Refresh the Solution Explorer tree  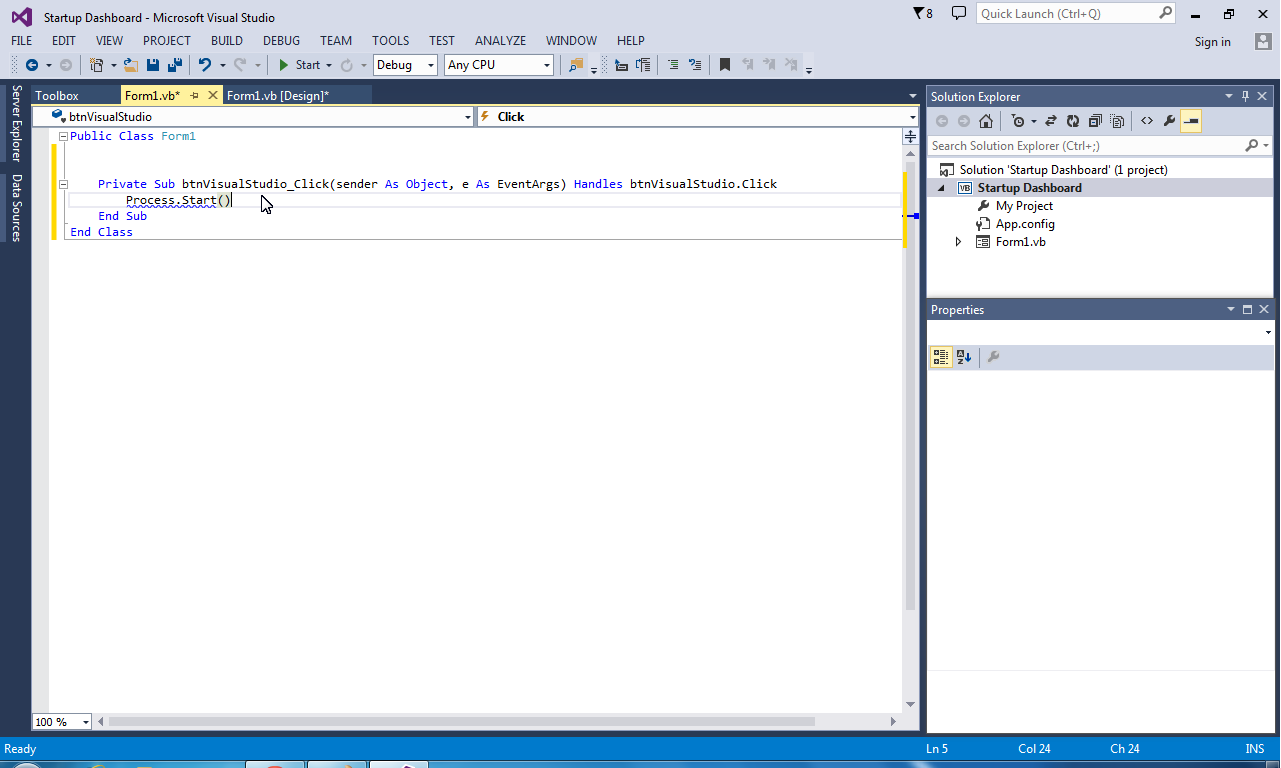(x=1073, y=121)
